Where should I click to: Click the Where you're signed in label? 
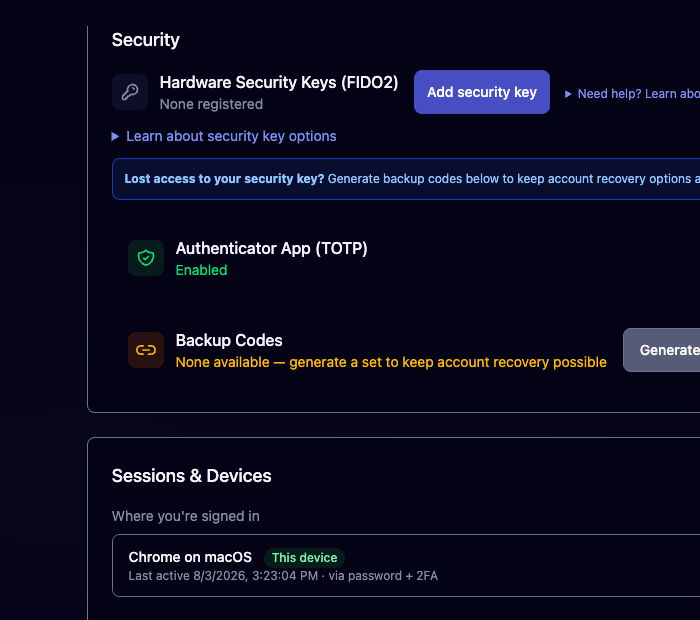pos(186,516)
